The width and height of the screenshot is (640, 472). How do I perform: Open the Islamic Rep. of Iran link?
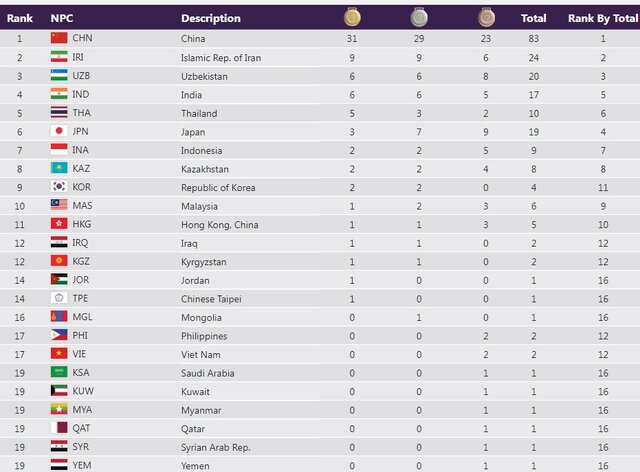click(x=222, y=57)
